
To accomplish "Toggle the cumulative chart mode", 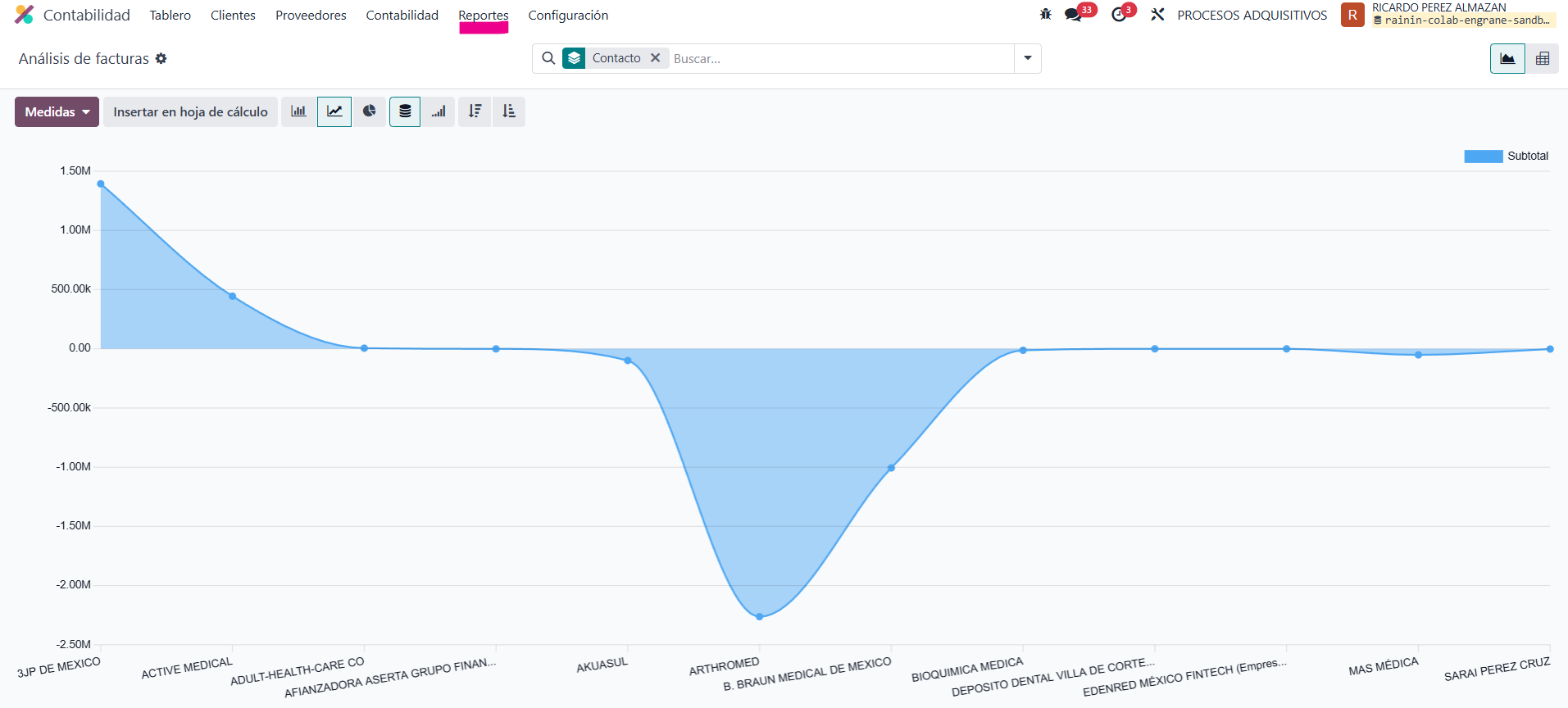I will coord(439,111).
